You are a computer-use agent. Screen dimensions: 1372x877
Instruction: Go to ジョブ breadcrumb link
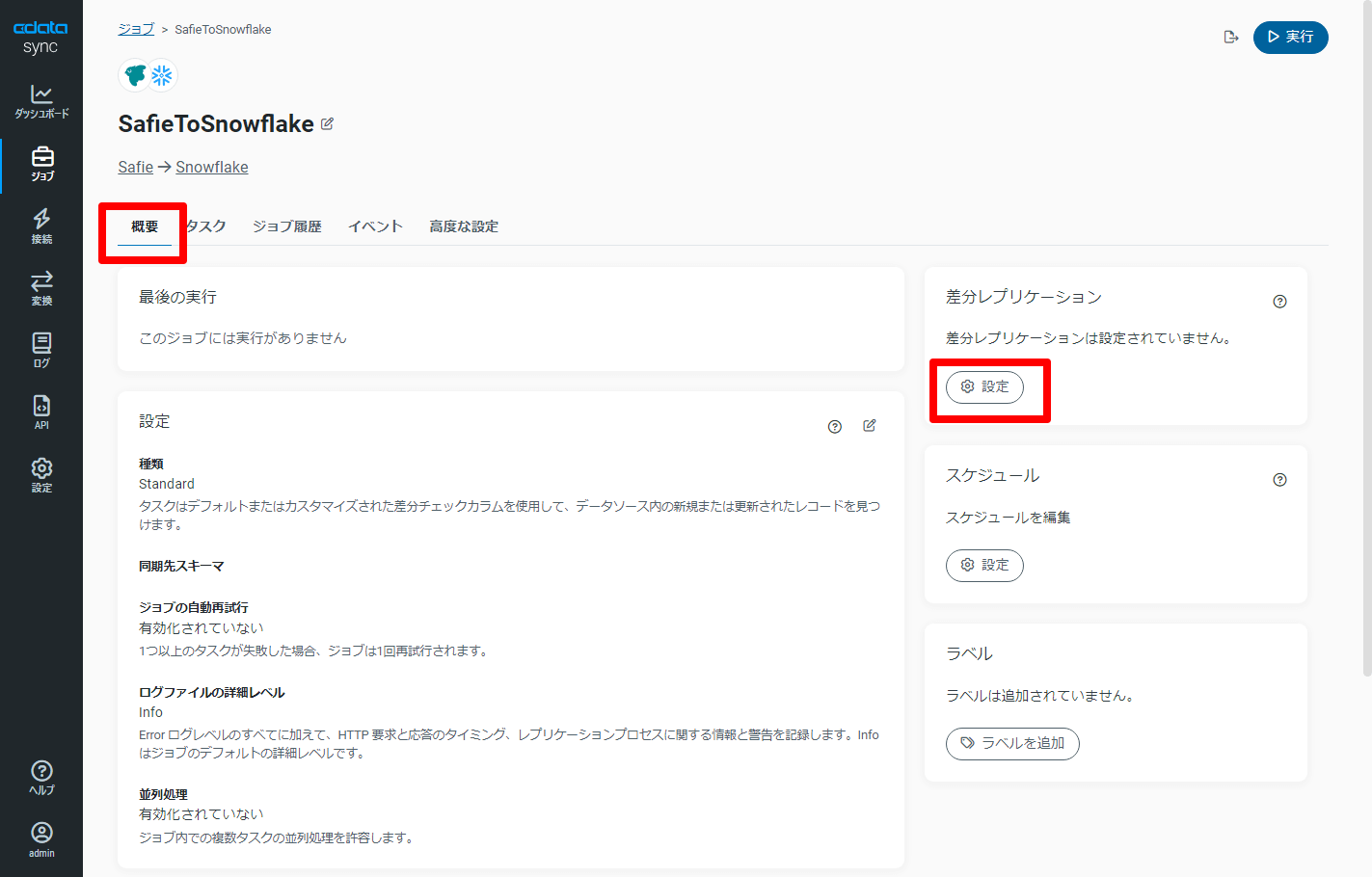(x=136, y=29)
